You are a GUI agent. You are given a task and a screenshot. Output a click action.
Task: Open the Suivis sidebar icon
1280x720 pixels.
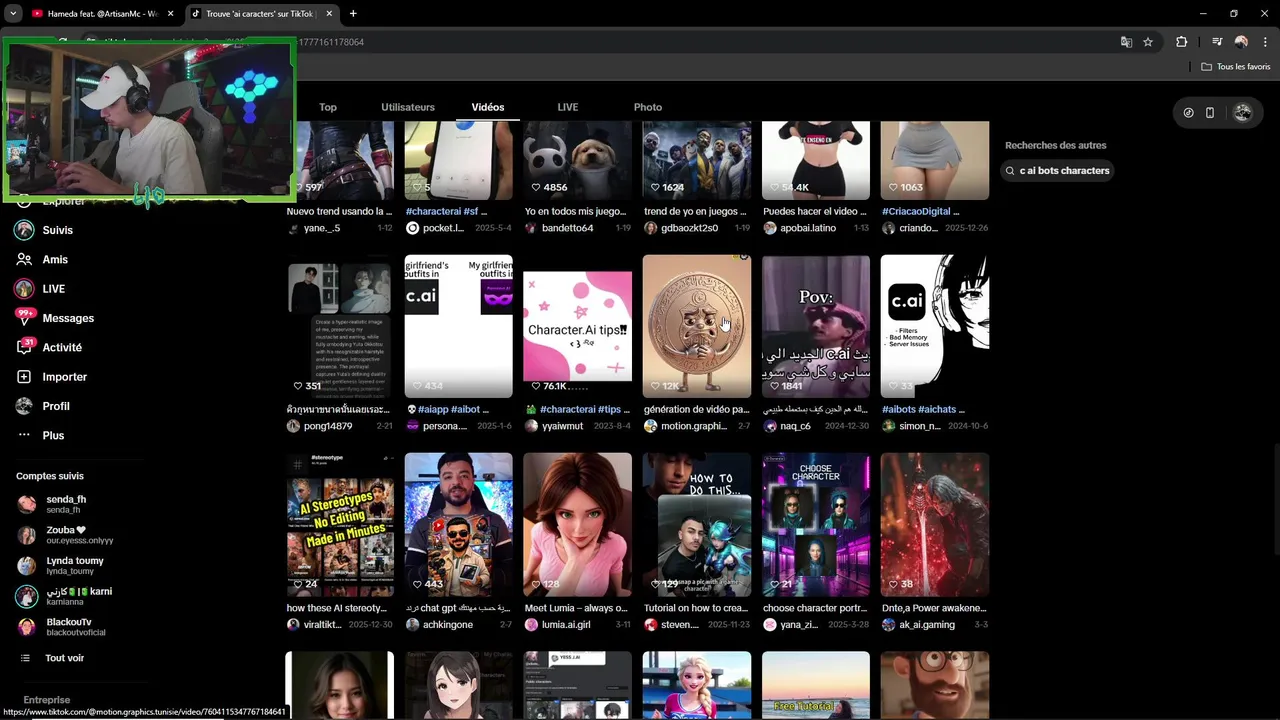(x=24, y=230)
